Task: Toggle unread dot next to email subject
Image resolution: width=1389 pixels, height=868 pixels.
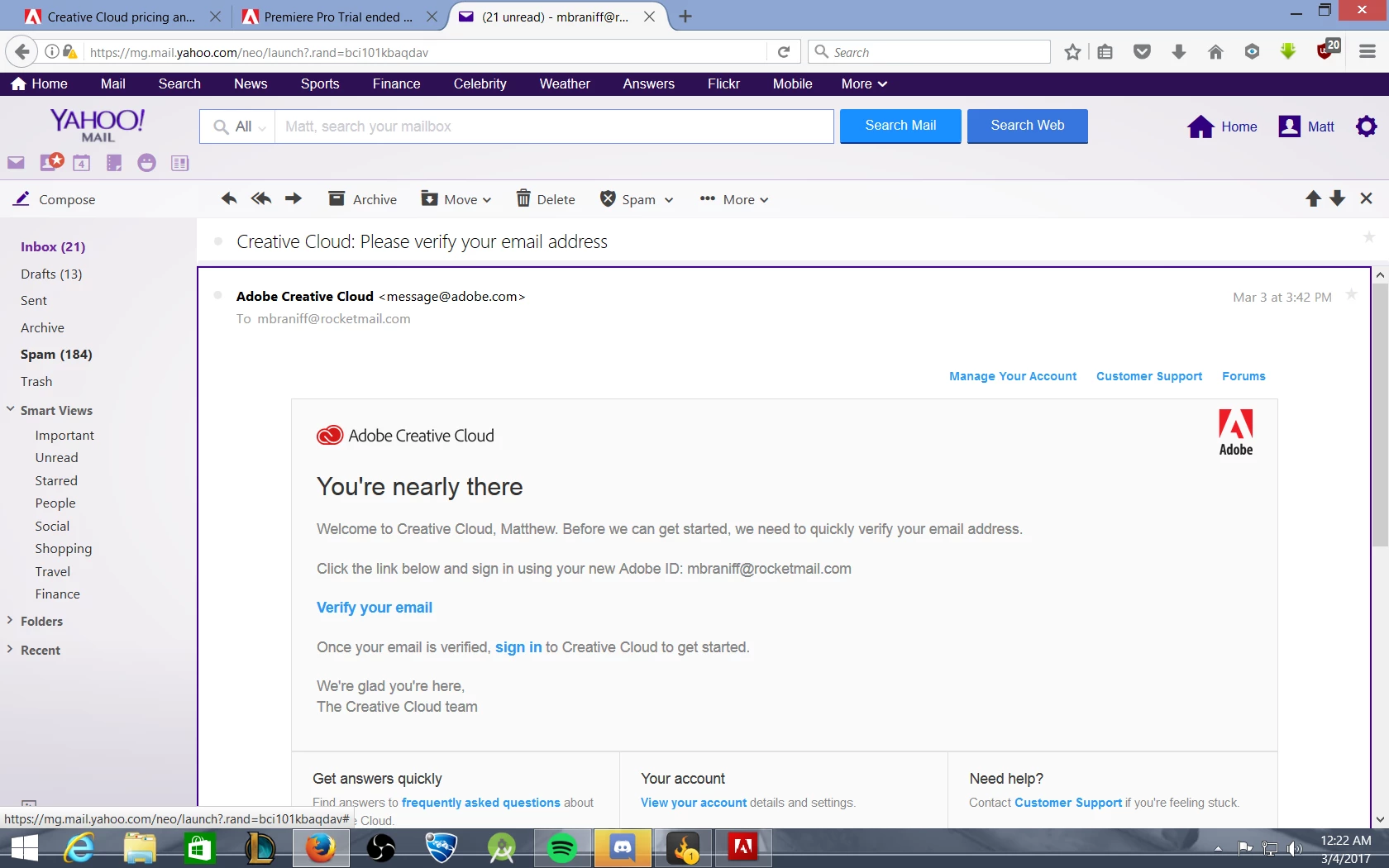Action: (218, 241)
